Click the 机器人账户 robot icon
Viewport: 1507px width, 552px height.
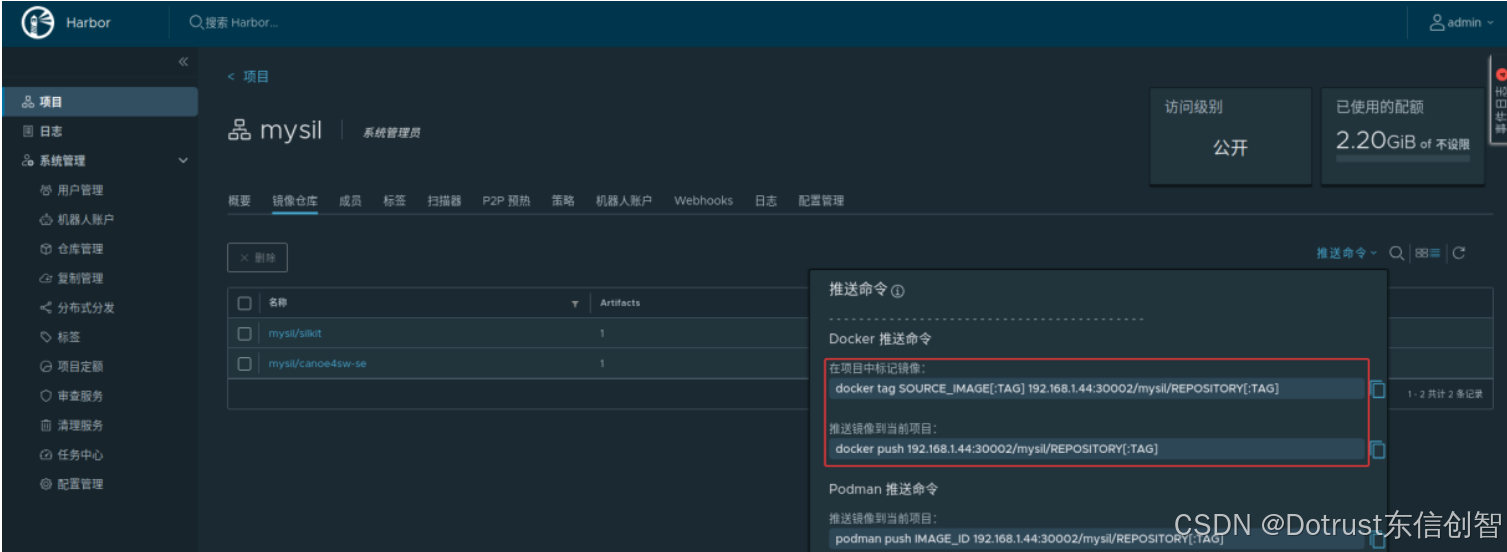click(x=45, y=219)
